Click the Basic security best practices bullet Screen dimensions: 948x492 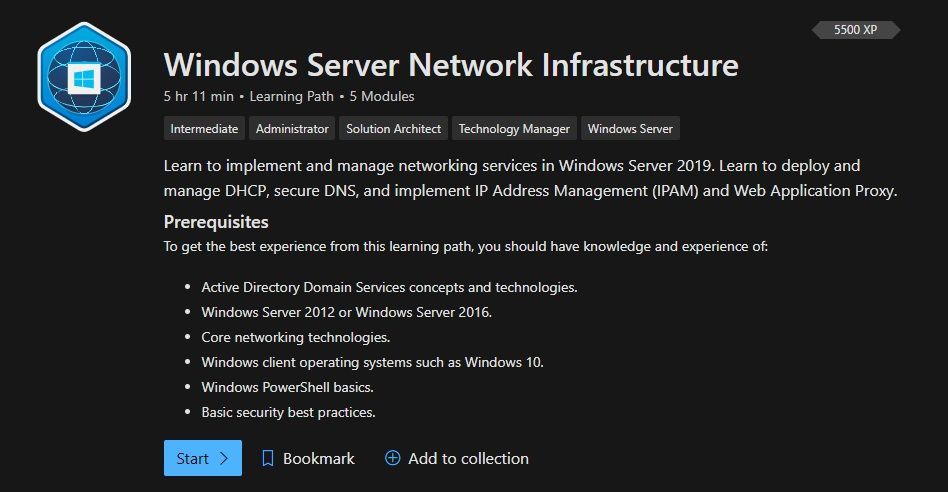click(x=288, y=412)
